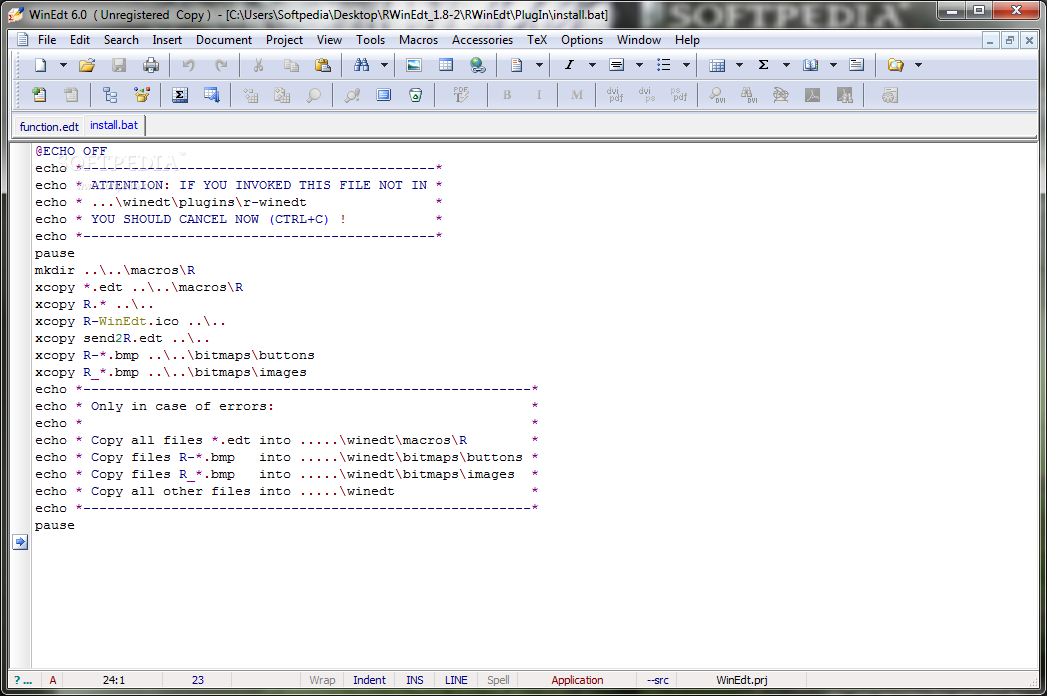Click the globe hyperlink icon
The image size is (1047, 696).
477,65
